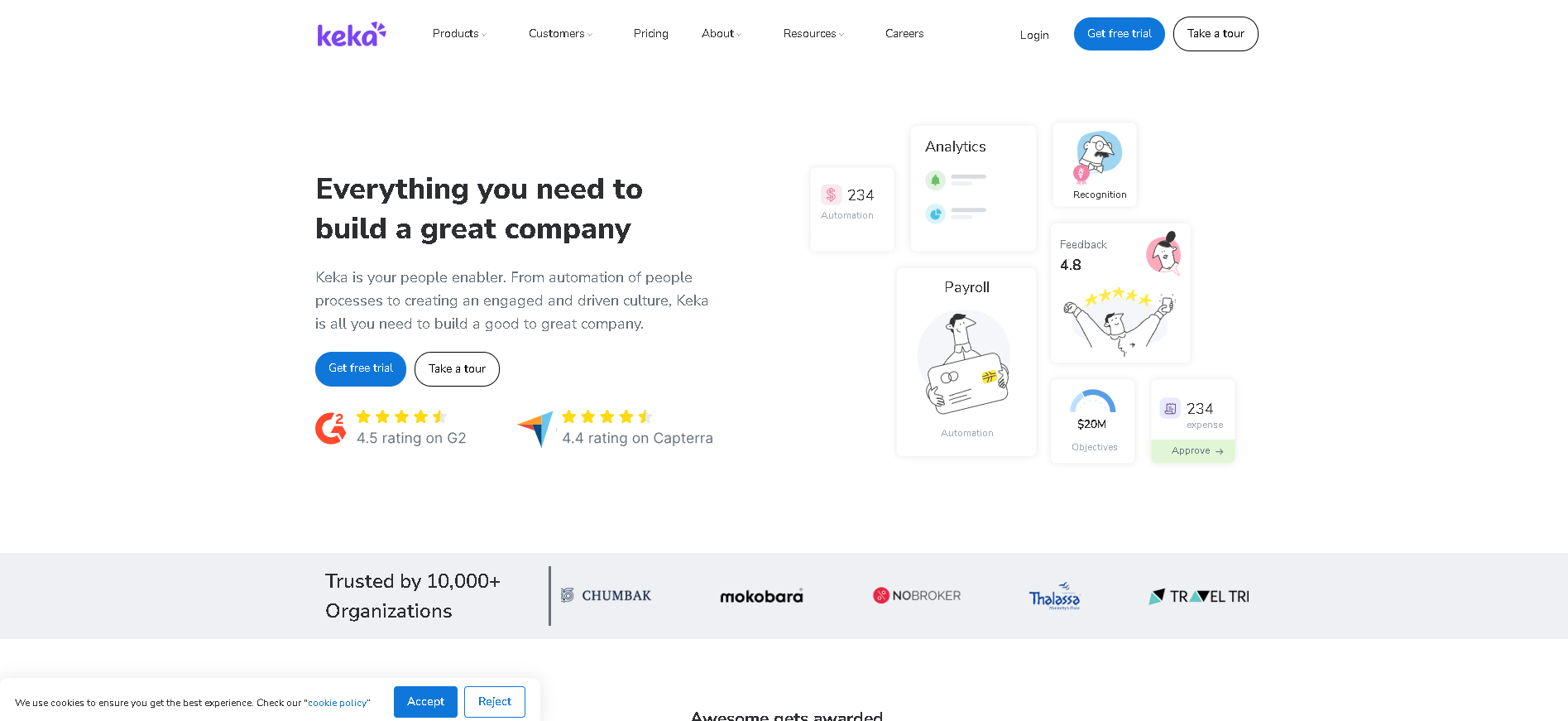Open the Careers page
The height and width of the screenshot is (721, 1568).
point(904,34)
